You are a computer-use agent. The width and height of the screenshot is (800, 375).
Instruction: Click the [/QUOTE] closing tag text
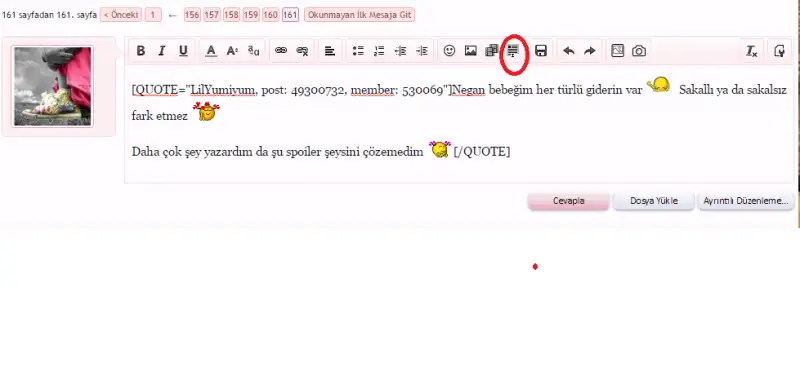482,152
